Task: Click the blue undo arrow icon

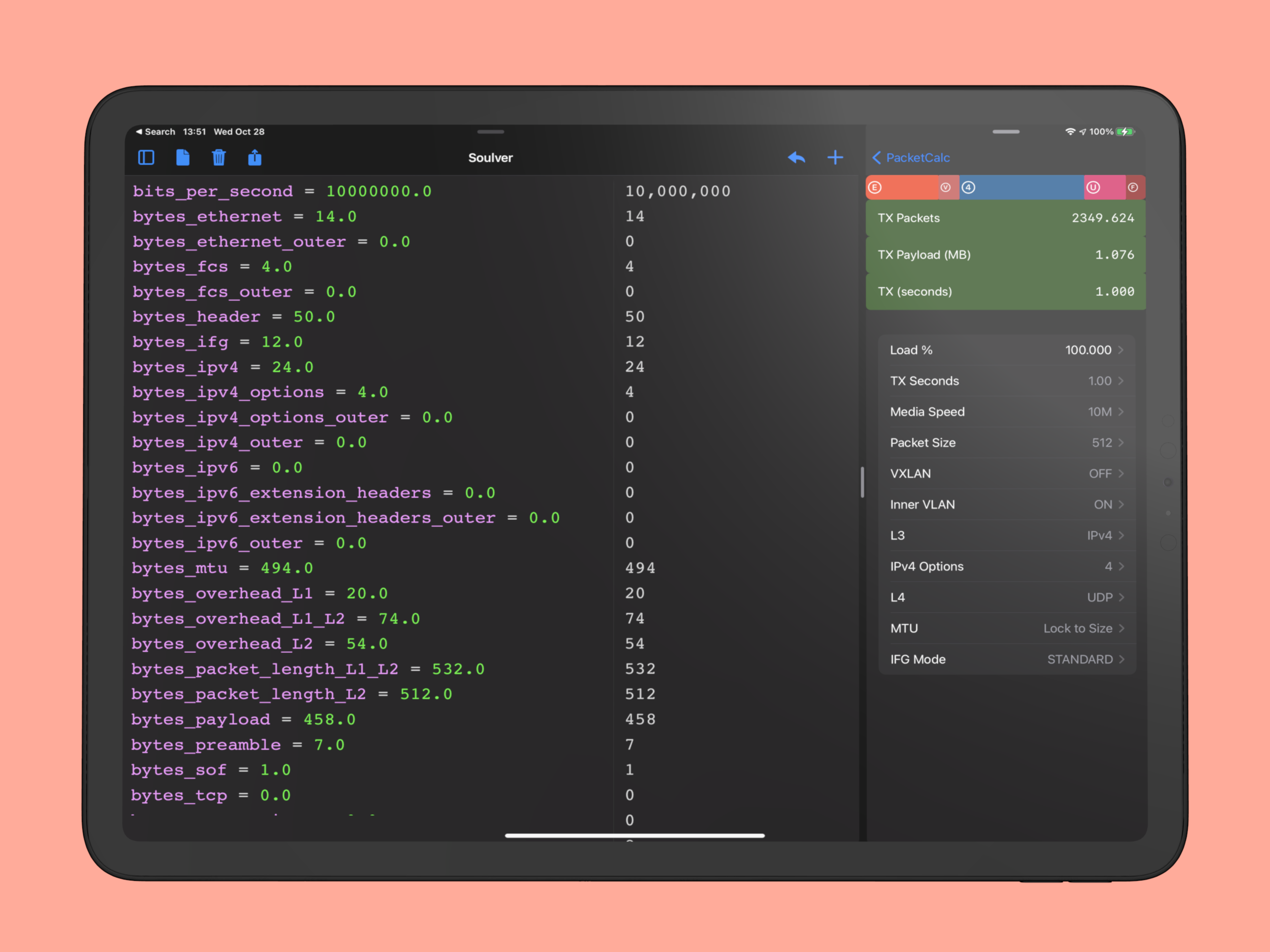Action: pos(797,157)
